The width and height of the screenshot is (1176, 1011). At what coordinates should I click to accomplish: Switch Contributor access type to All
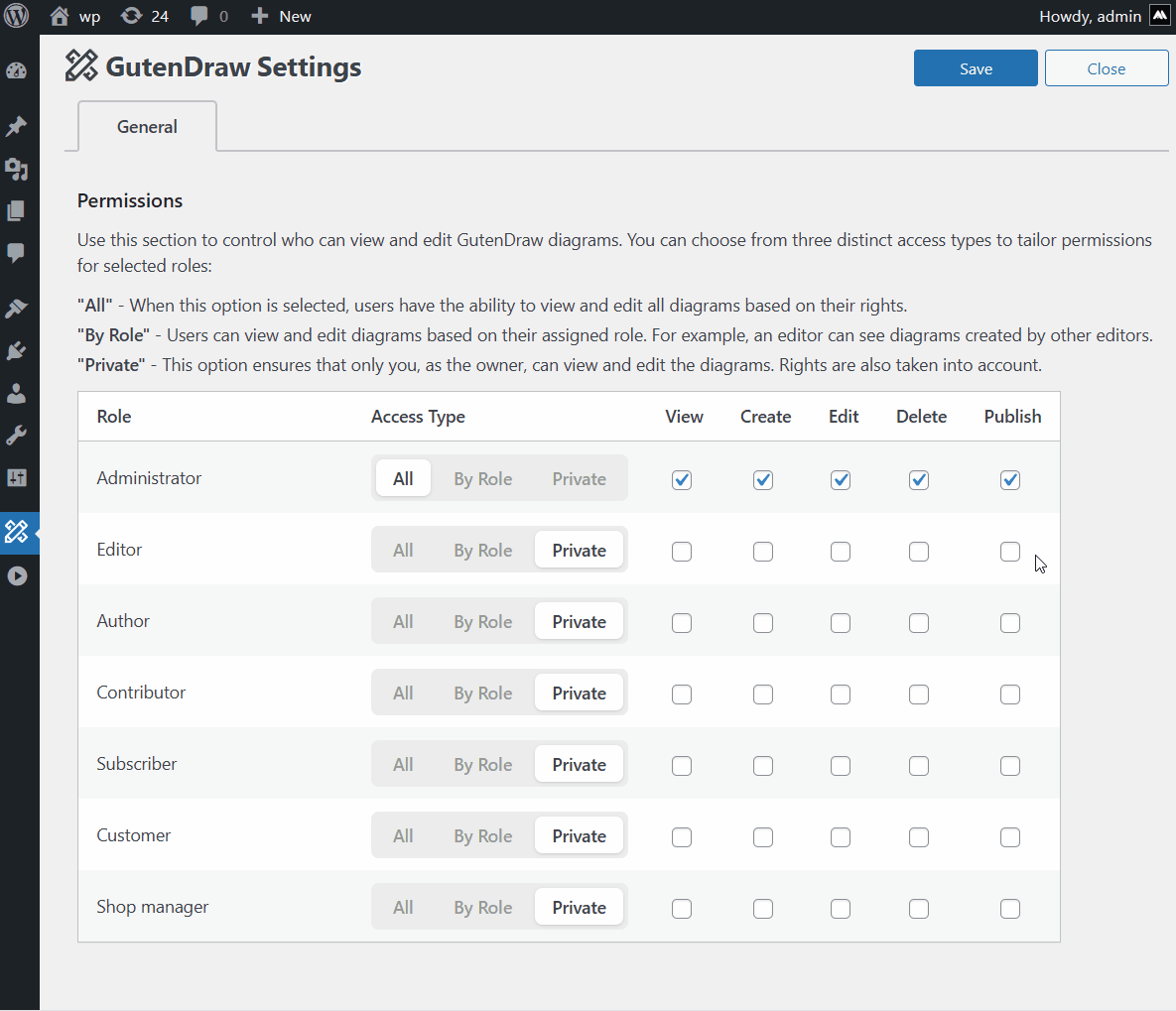403,693
